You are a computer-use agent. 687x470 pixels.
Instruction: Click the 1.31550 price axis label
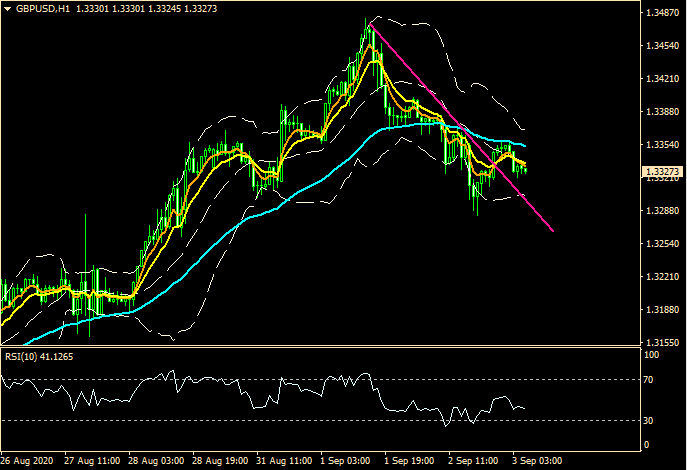pos(661,343)
